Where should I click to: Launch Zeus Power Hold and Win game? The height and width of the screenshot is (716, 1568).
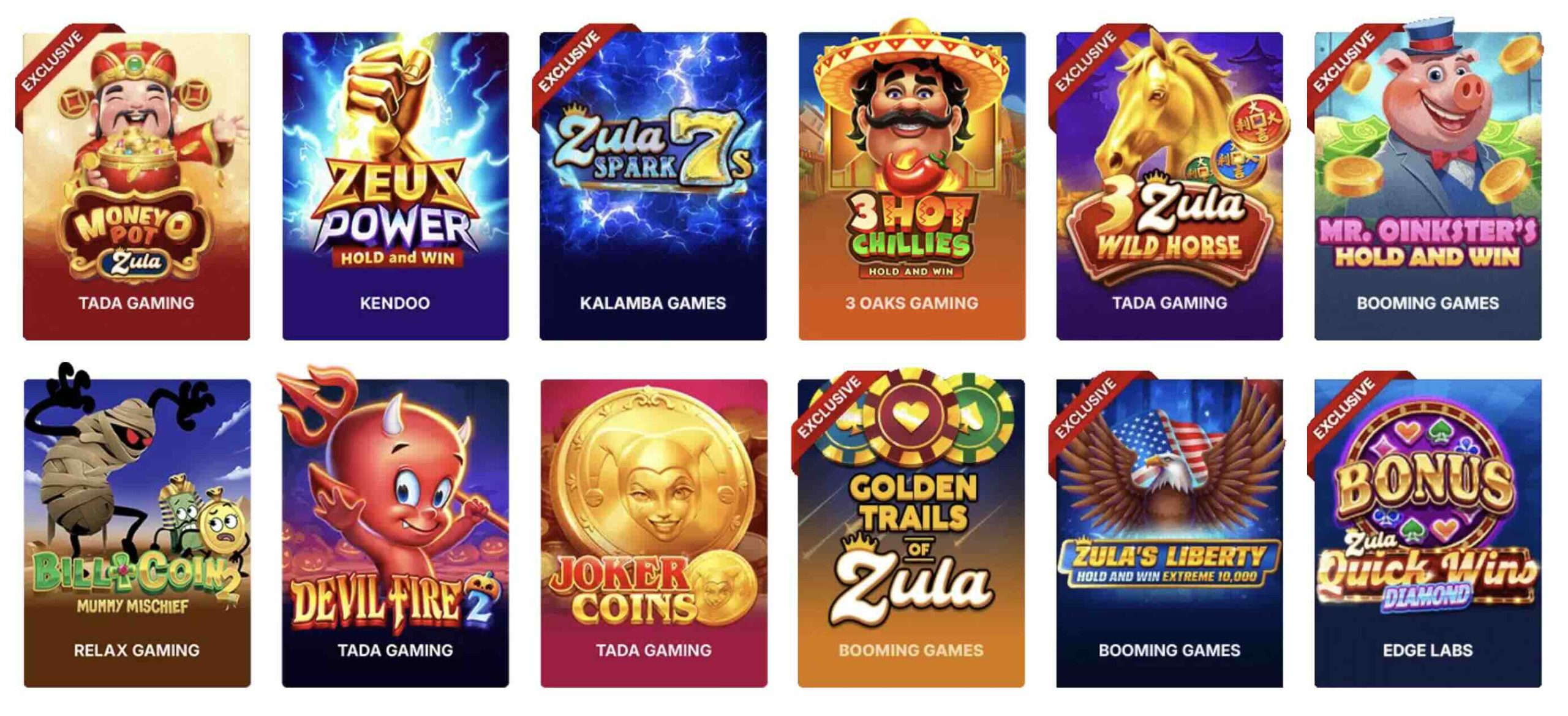tap(395, 186)
